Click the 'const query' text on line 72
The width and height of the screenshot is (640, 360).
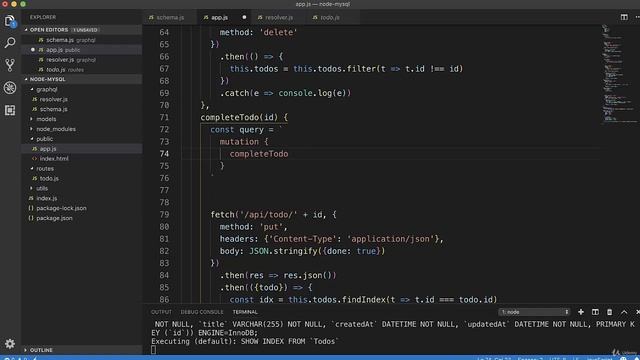(x=242, y=130)
